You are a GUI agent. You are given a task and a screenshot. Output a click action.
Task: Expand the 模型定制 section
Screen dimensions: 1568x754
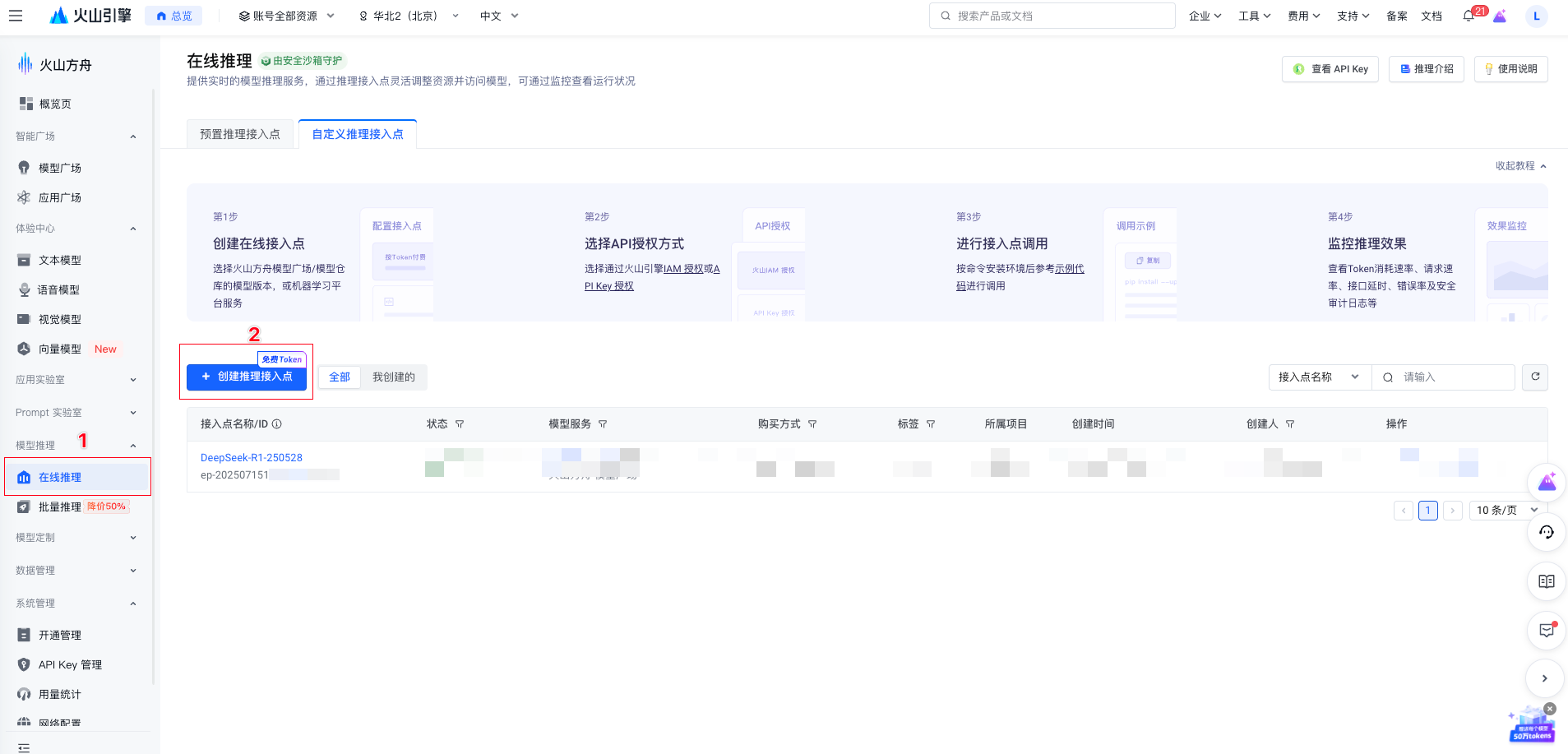[x=76, y=538]
